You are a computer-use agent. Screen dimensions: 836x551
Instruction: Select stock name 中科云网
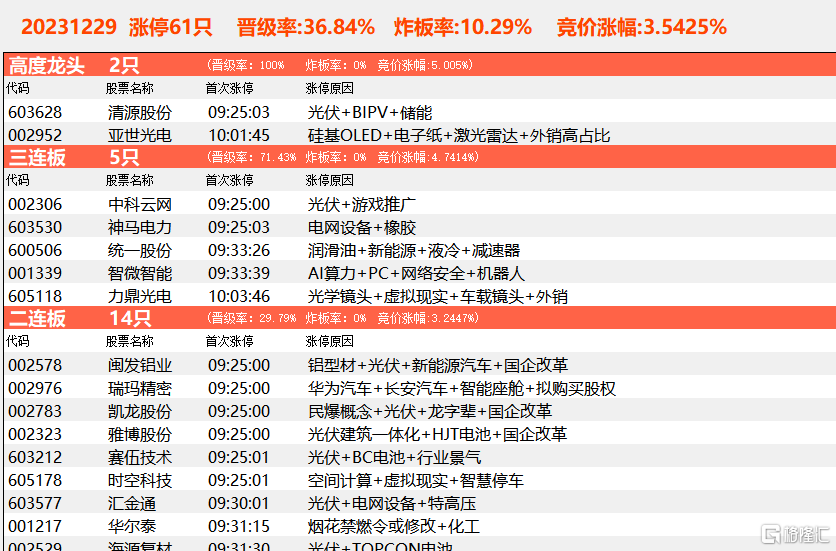pos(140,204)
